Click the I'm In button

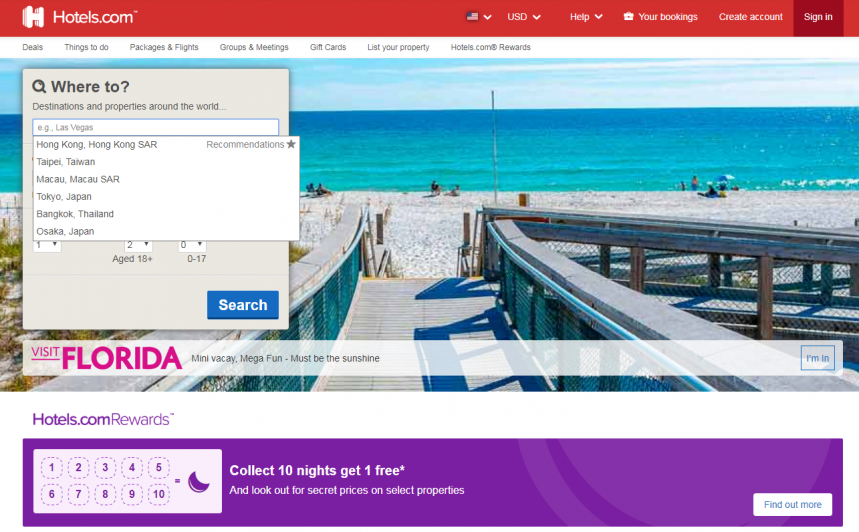817,358
